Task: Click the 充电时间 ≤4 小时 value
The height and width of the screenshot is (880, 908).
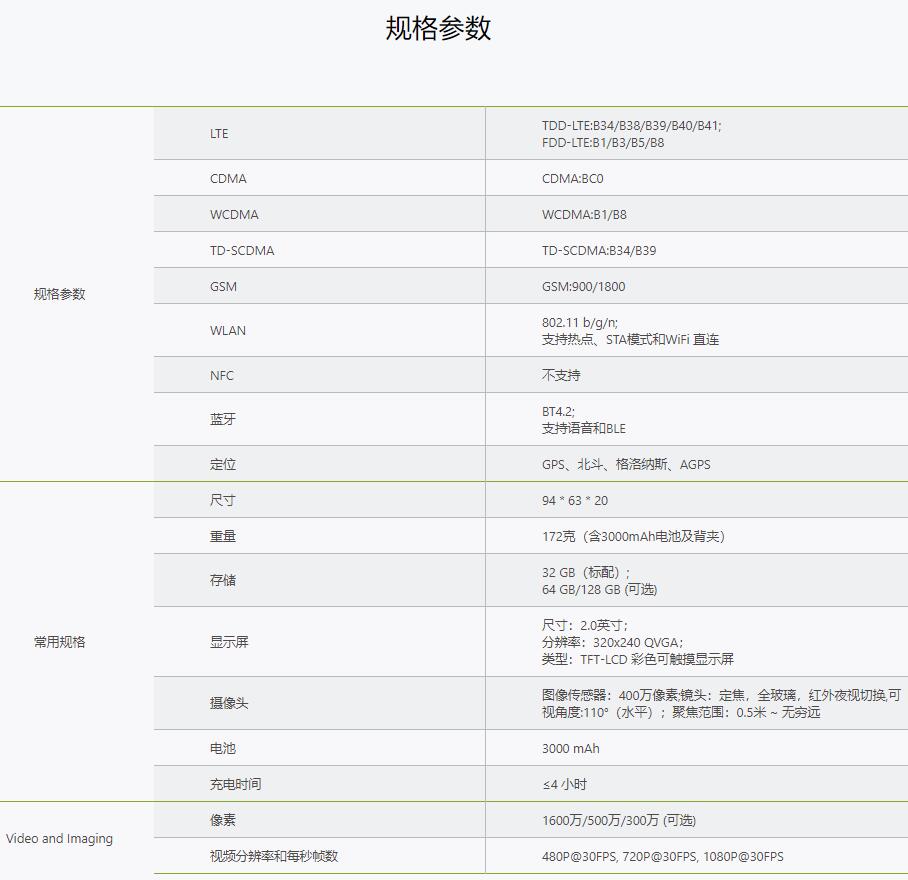Action: (x=565, y=785)
